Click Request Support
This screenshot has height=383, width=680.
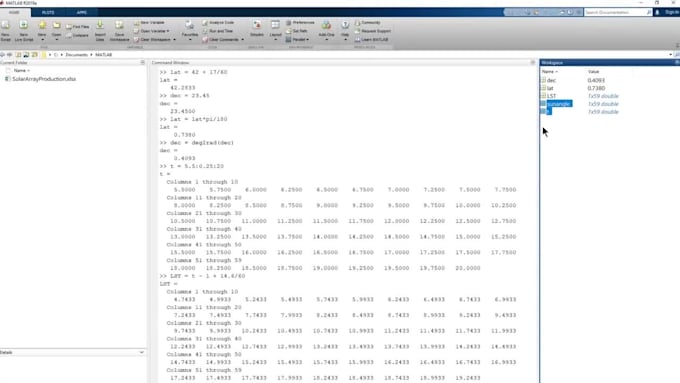pos(373,31)
